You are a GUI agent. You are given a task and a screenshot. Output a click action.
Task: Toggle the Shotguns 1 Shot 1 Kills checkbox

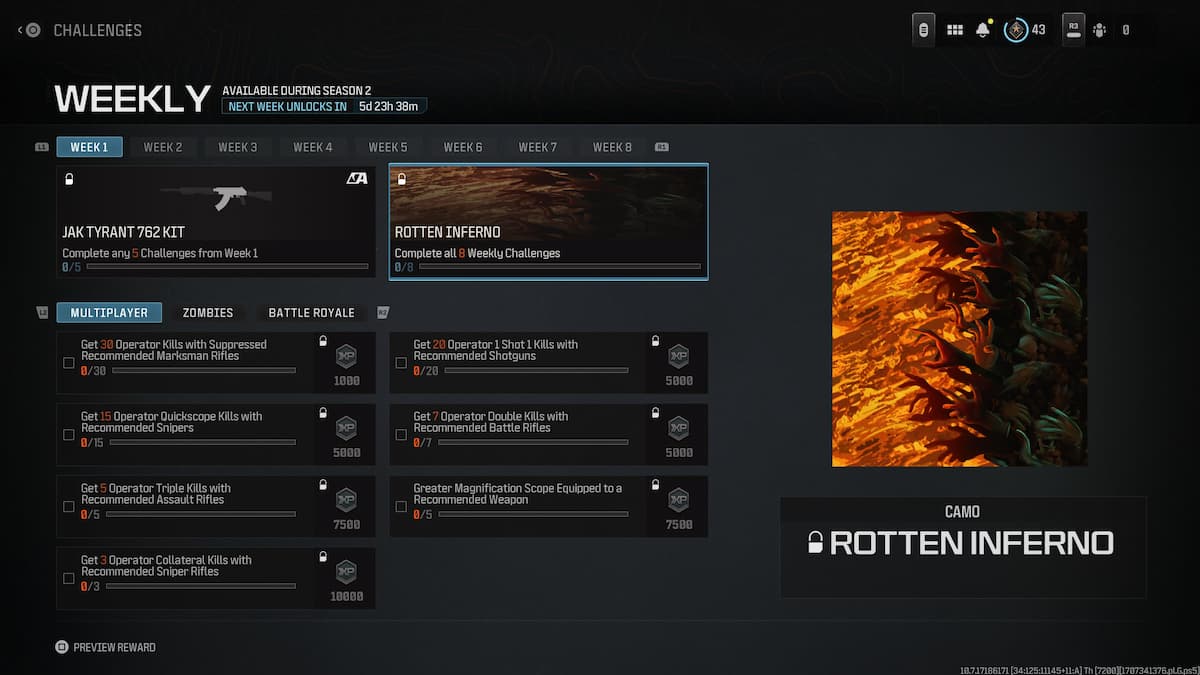[x=401, y=363]
